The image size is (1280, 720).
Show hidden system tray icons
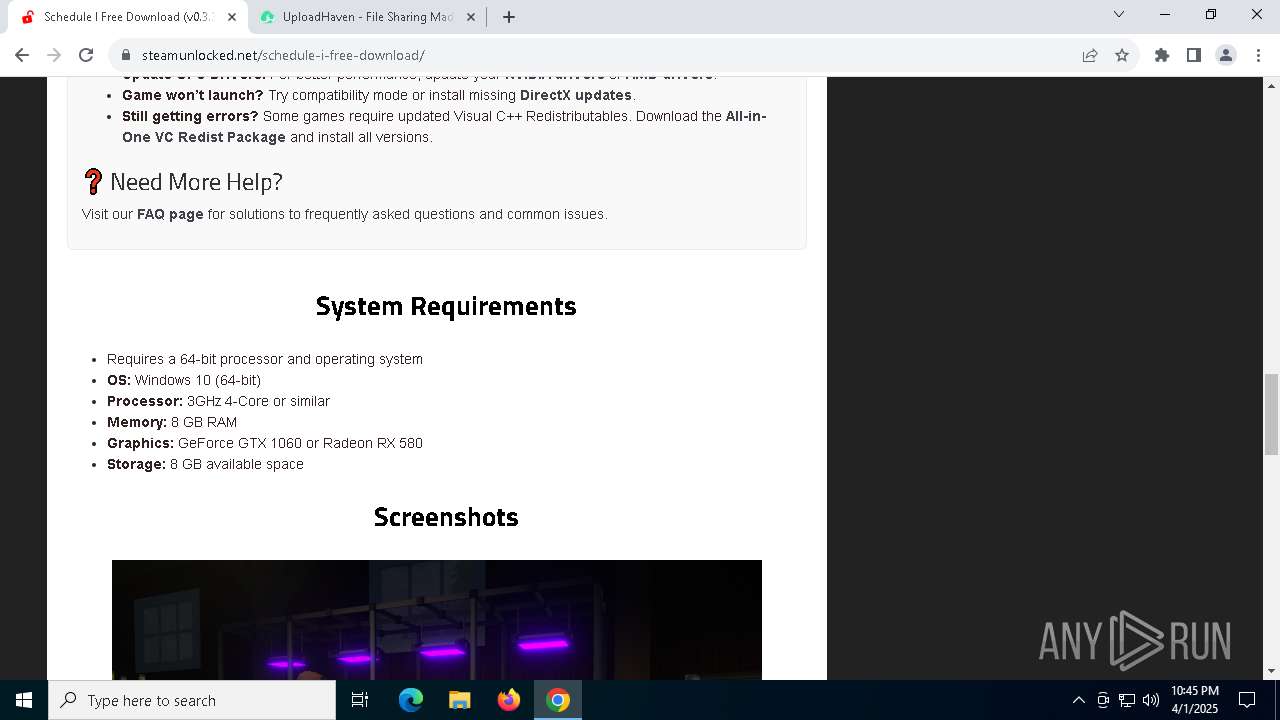[x=1078, y=700]
